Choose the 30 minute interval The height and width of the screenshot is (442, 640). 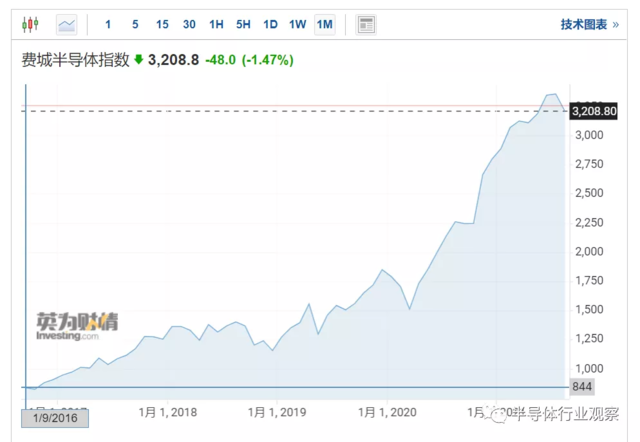tap(189, 24)
